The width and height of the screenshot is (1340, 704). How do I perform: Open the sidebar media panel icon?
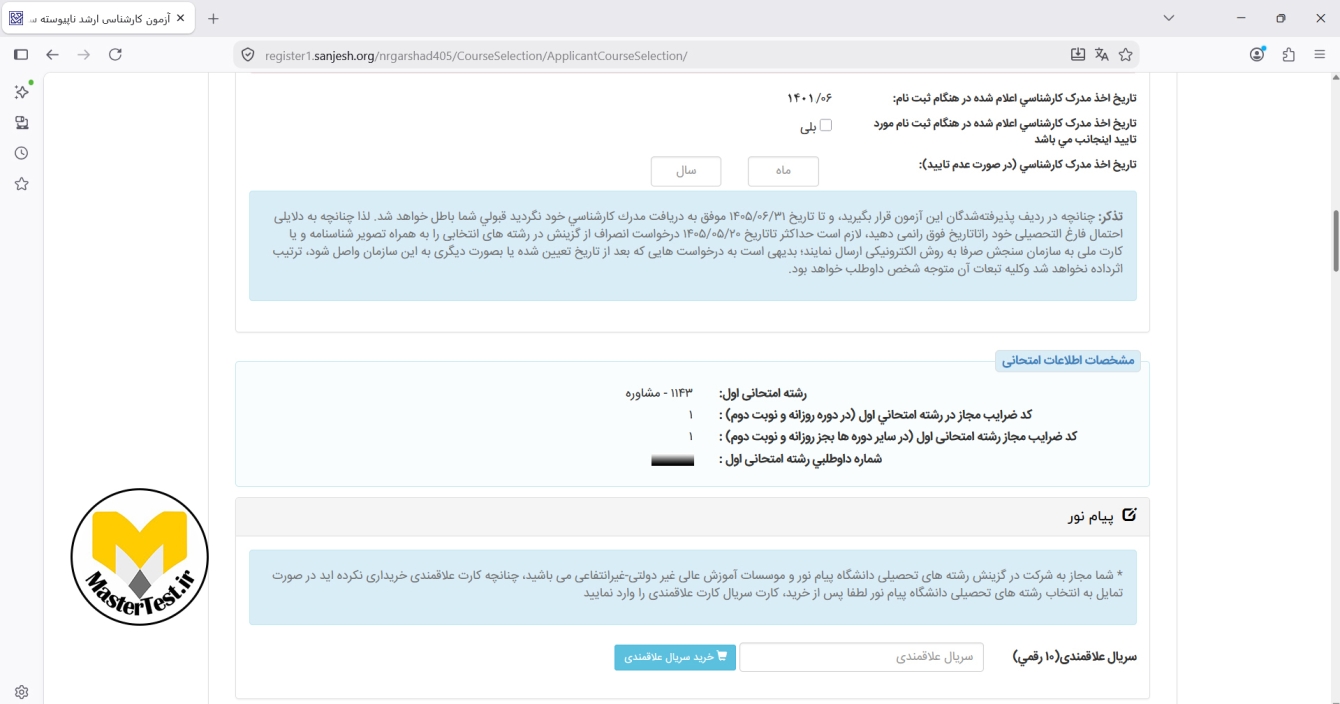click(22, 123)
